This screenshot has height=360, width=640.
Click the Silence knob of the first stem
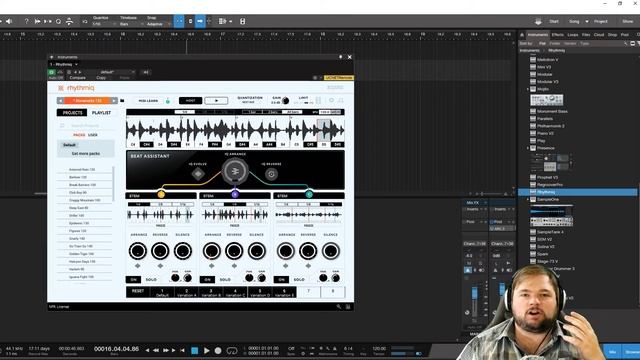pyautogui.click(x=182, y=251)
